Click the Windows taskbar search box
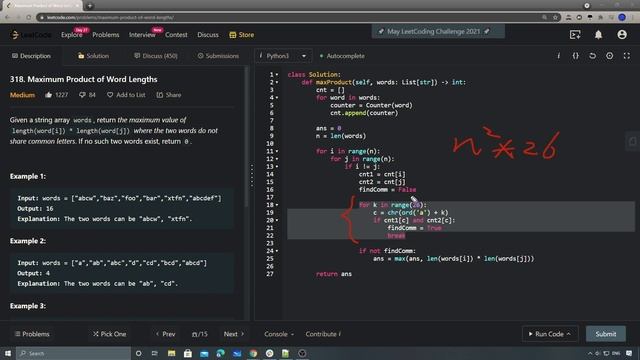 point(73,353)
